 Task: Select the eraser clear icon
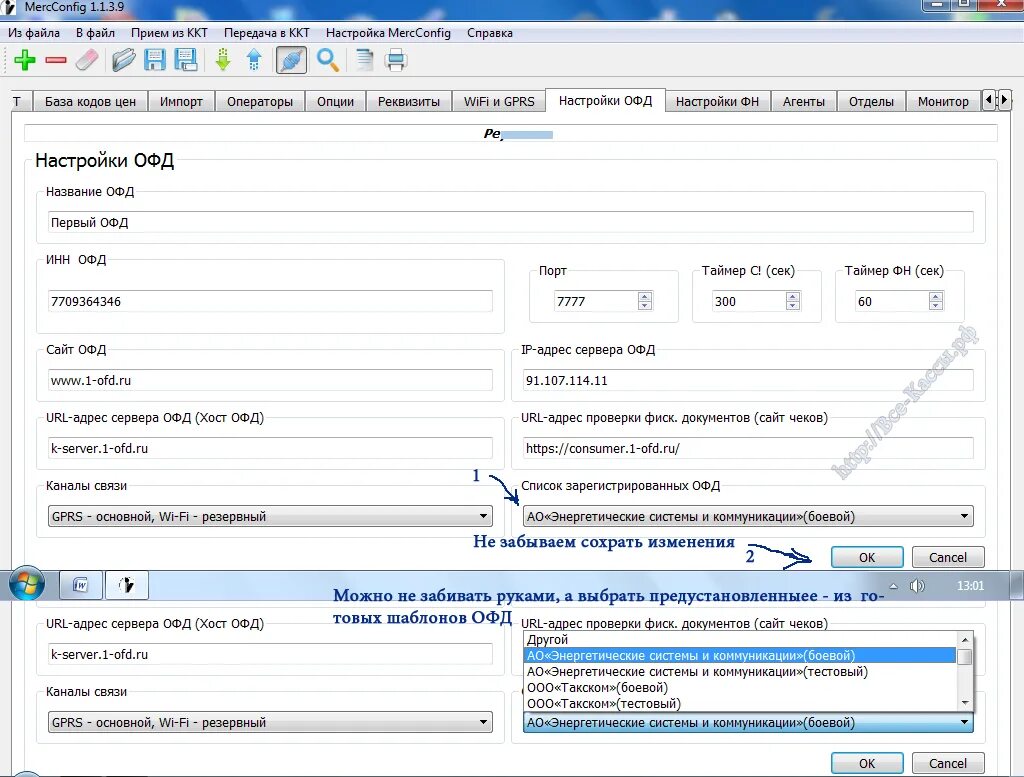click(x=87, y=60)
